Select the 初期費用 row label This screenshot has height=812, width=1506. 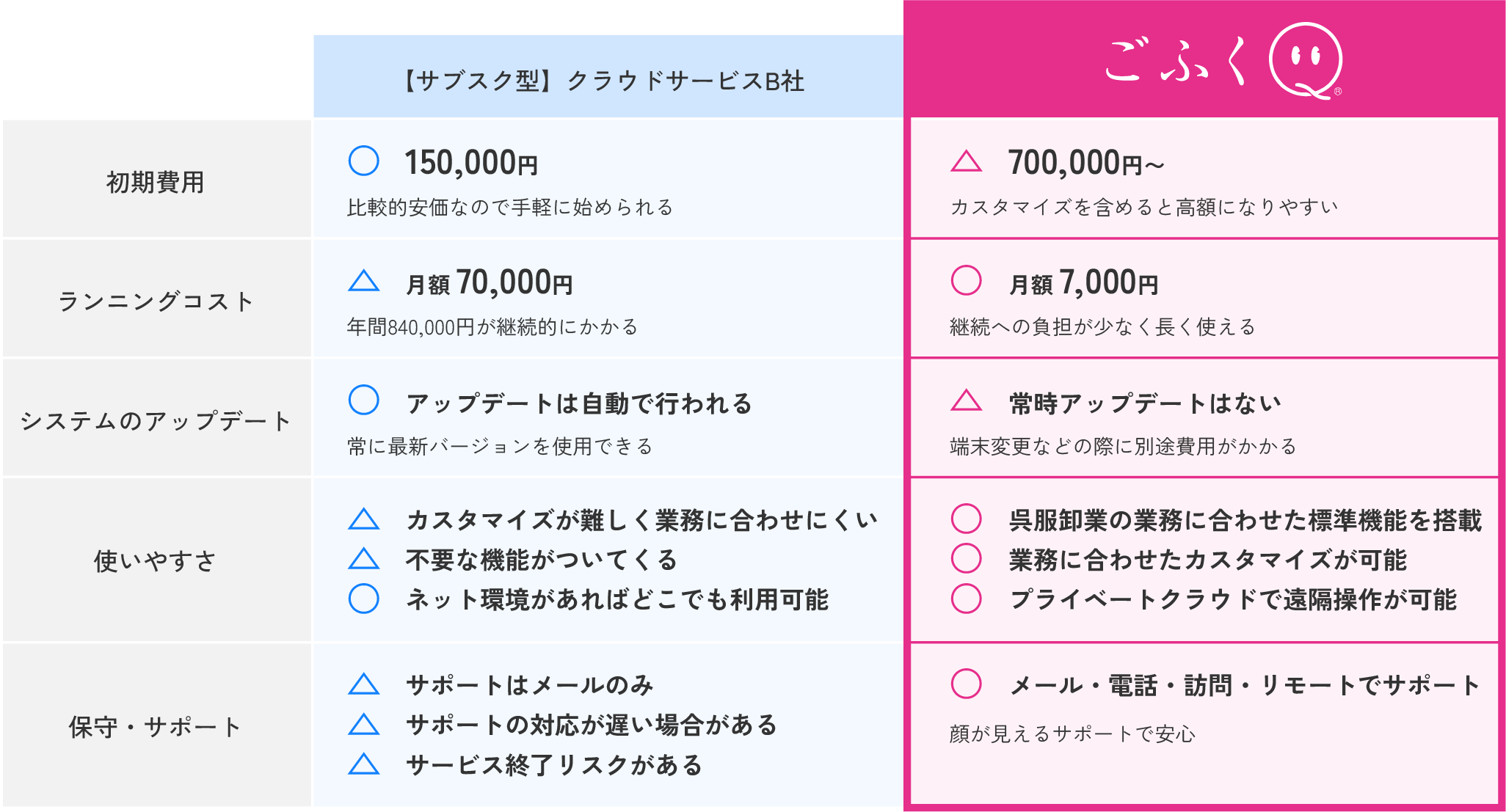click(156, 182)
